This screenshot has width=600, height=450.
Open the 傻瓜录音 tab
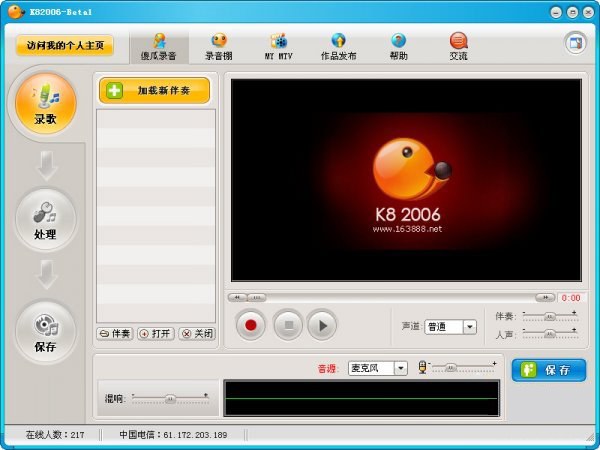pos(159,47)
